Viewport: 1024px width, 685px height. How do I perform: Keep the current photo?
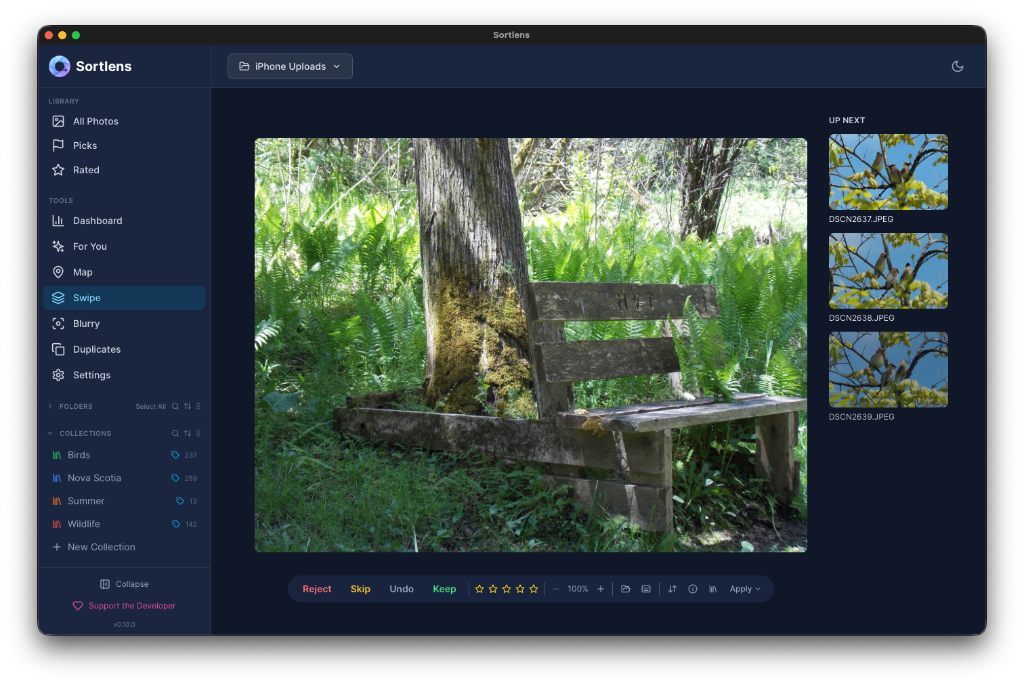[444, 589]
